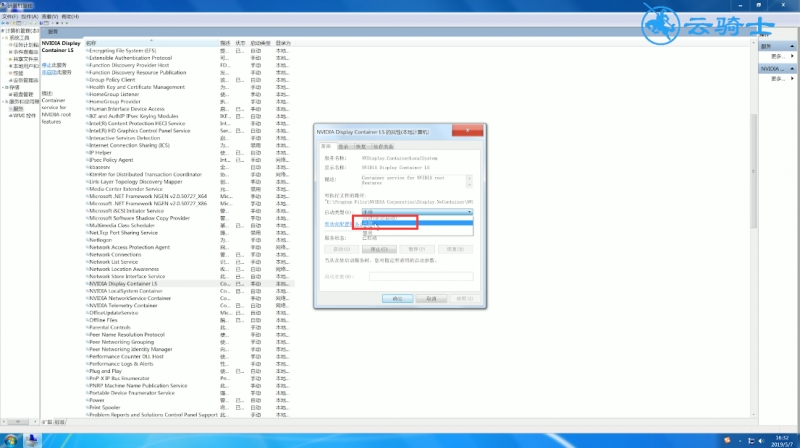
Task: Collapse the 系统工具 tree expander
Action: pos(3,38)
